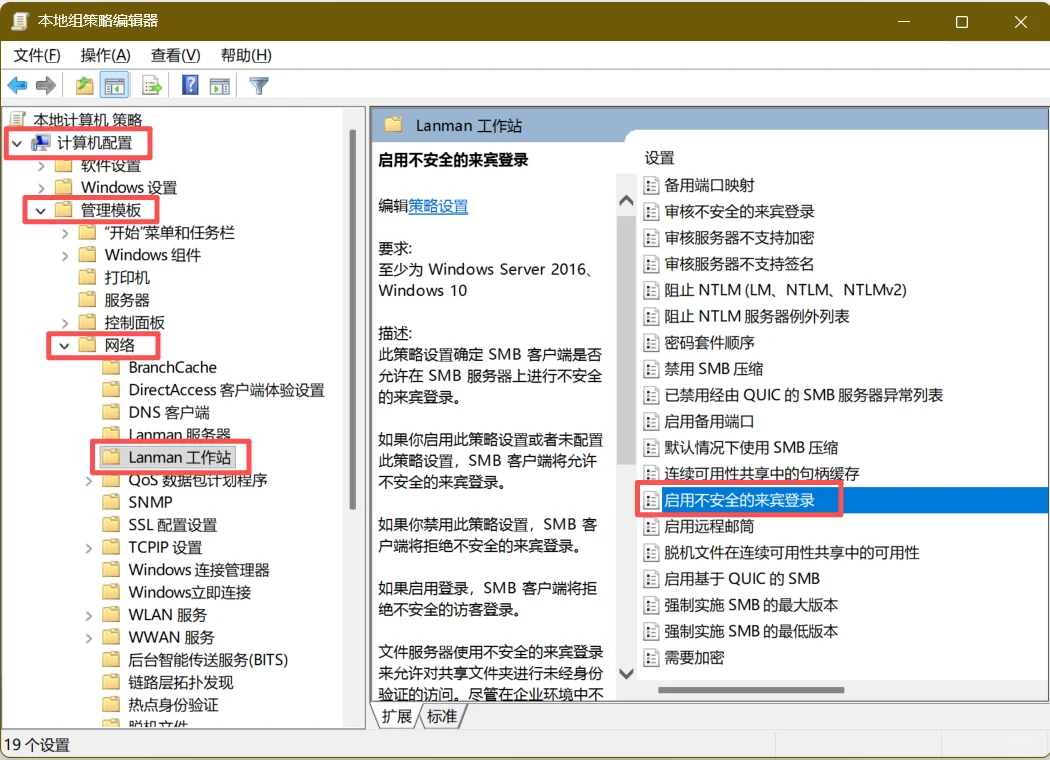Toggle the show/hide action pane icon
This screenshot has width=1050, height=760.
pyautogui.click(x=218, y=85)
